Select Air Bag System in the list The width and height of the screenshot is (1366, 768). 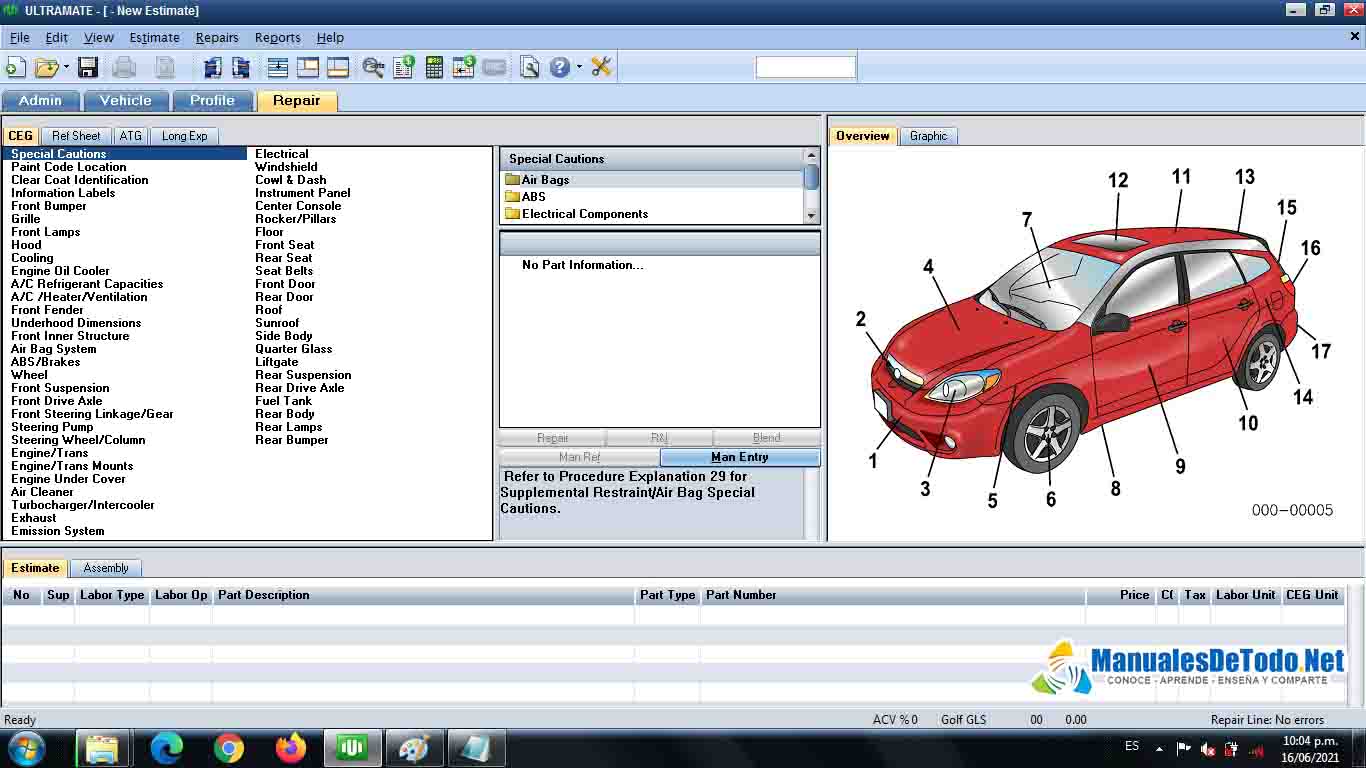point(54,349)
